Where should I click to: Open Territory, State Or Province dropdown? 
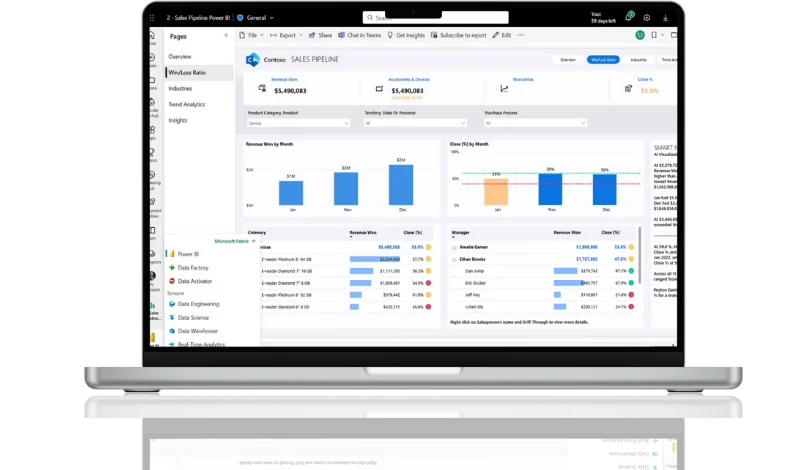[415, 123]
